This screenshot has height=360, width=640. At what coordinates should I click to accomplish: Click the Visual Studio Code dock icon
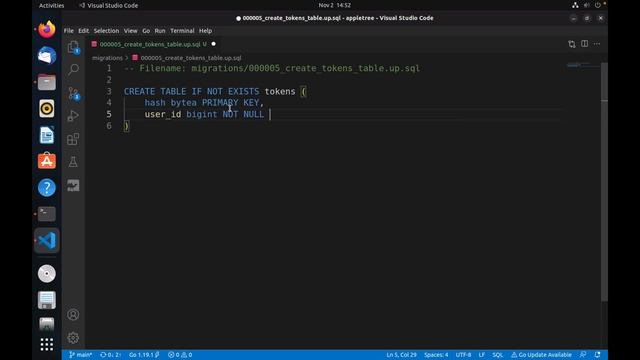tap(47, 240)
